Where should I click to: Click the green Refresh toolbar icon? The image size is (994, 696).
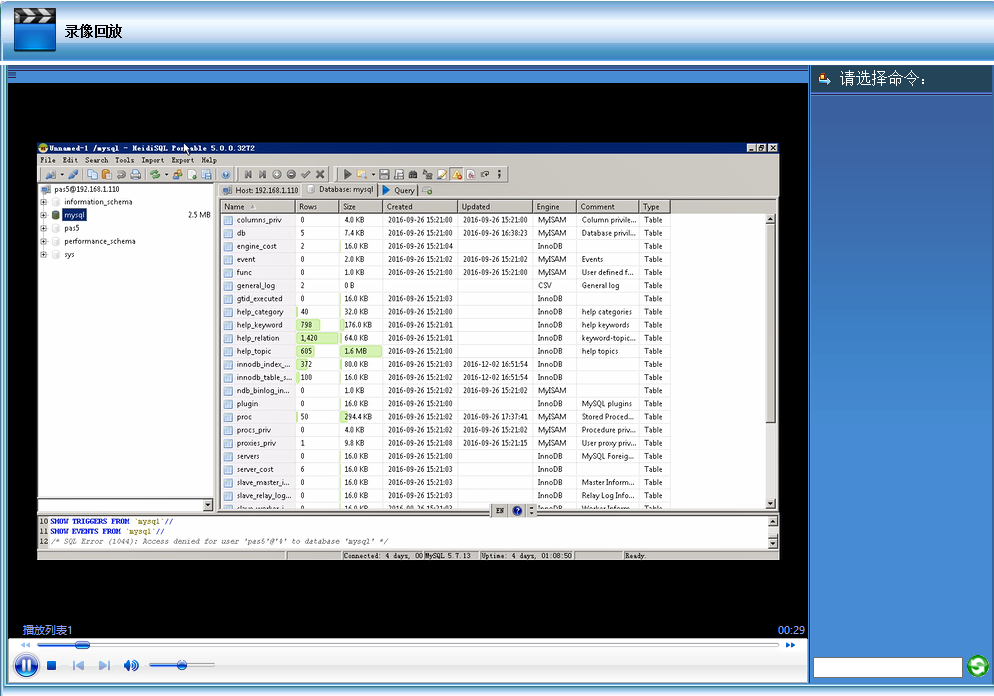pyautogui.click(x=155, y=174)
